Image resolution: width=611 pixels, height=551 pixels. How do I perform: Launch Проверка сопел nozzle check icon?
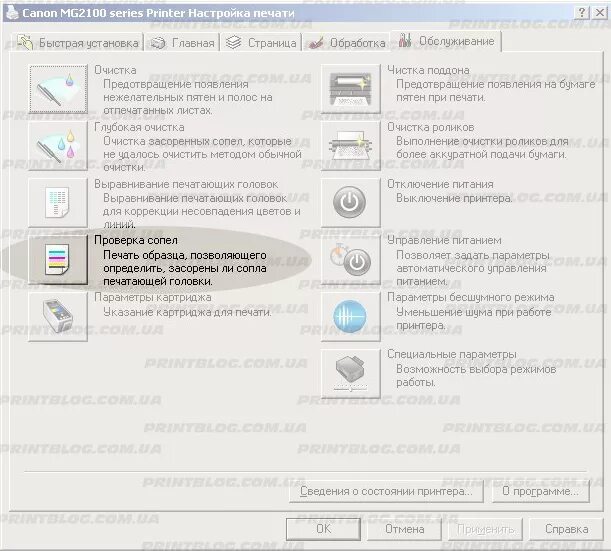coord(58,260)
